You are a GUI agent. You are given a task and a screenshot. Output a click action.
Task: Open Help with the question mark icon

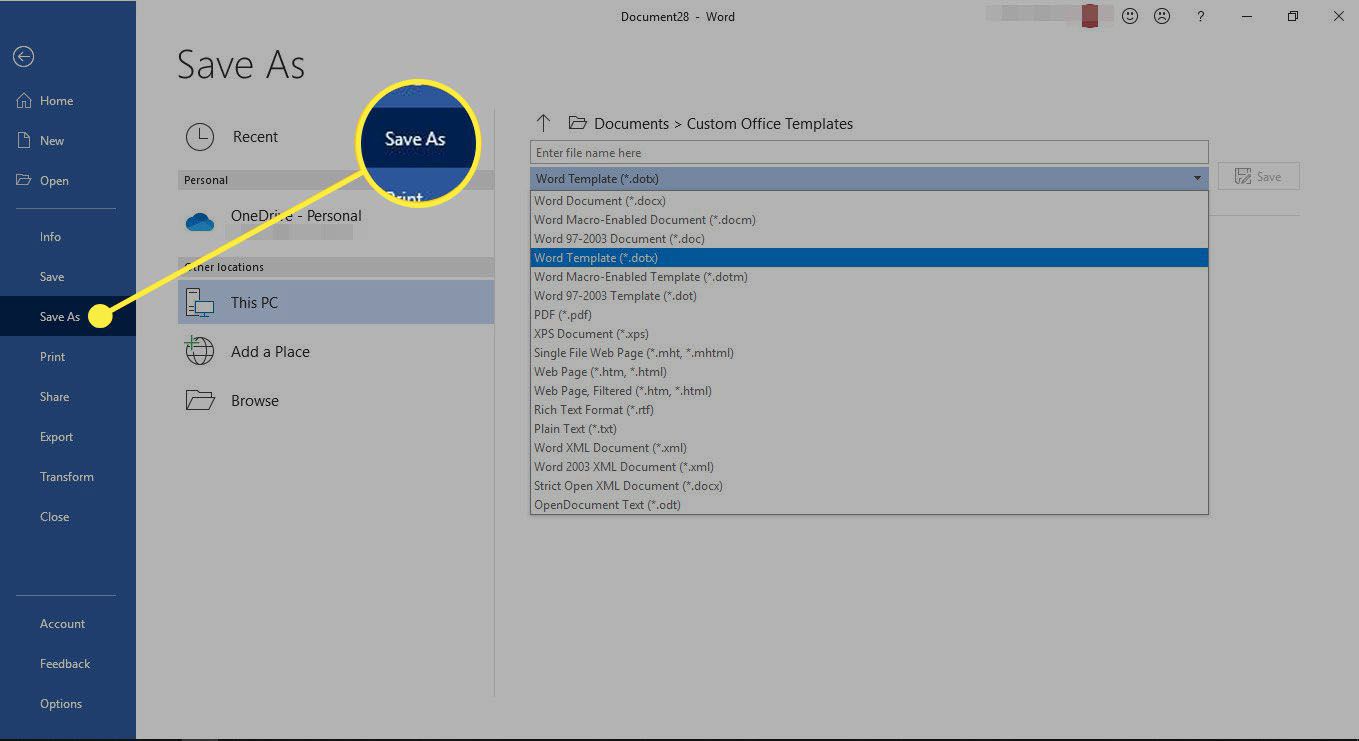1201,16
